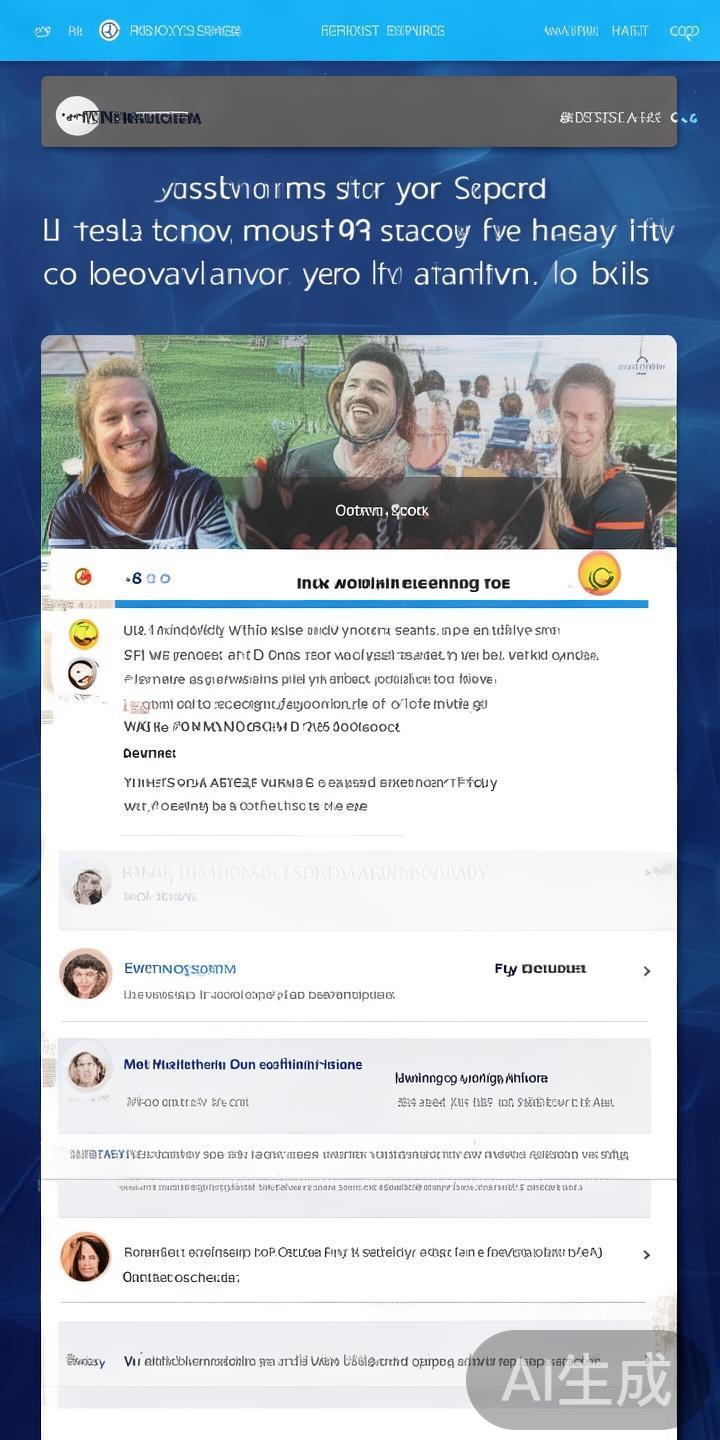Open the blue 'Ewennogssomm' link
The width and height of the screenshot is (720, 1440).
[x=180, y=968]
